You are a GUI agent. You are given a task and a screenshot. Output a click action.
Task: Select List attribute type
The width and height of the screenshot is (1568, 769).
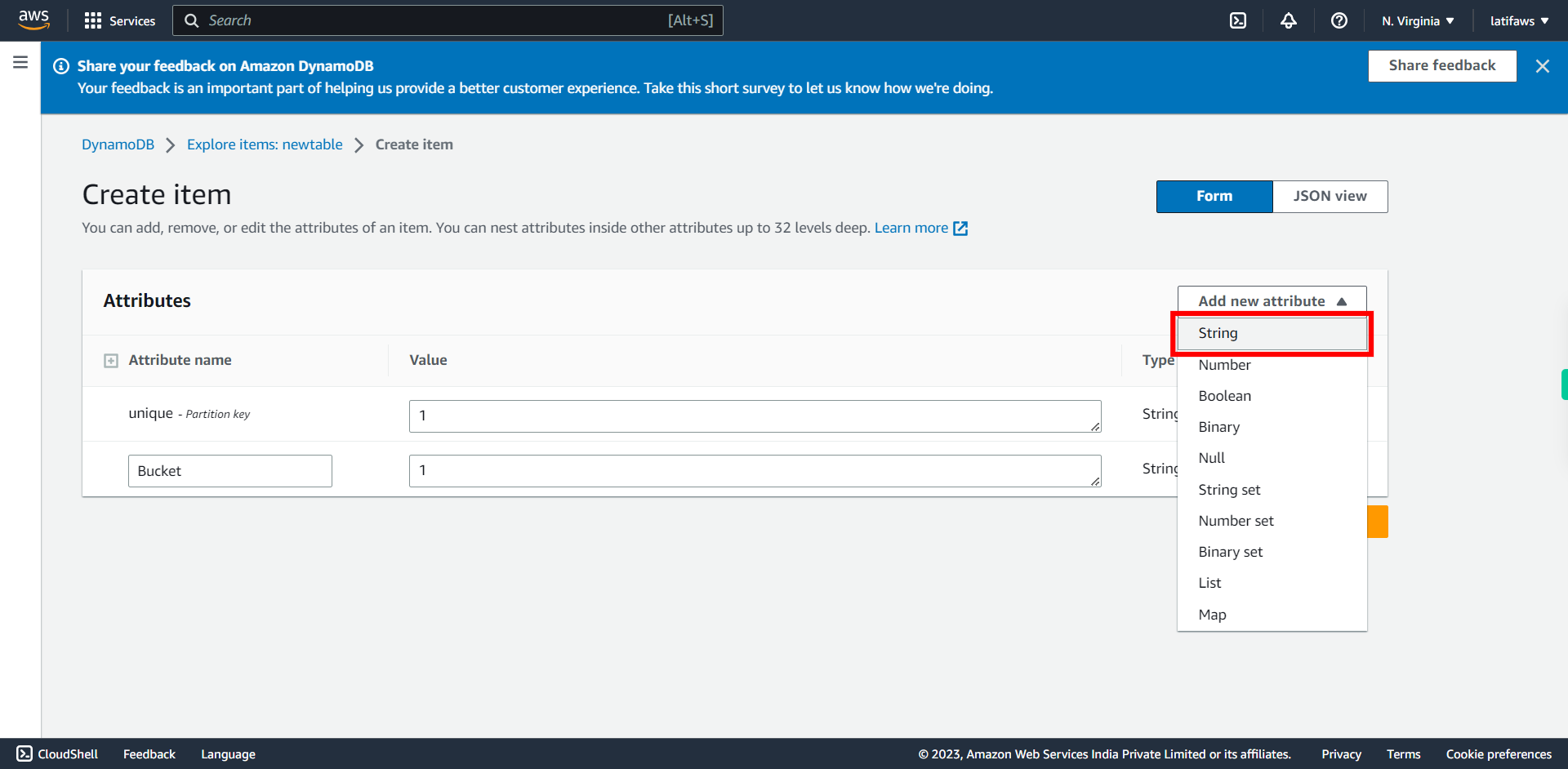tap(1272, 583)
